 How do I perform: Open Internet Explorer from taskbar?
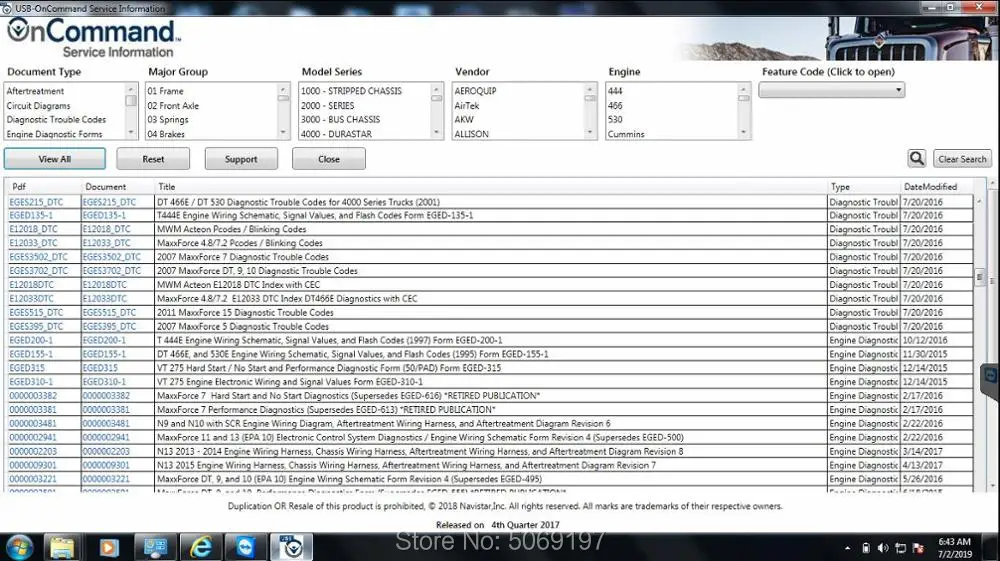tap(201, 547)
